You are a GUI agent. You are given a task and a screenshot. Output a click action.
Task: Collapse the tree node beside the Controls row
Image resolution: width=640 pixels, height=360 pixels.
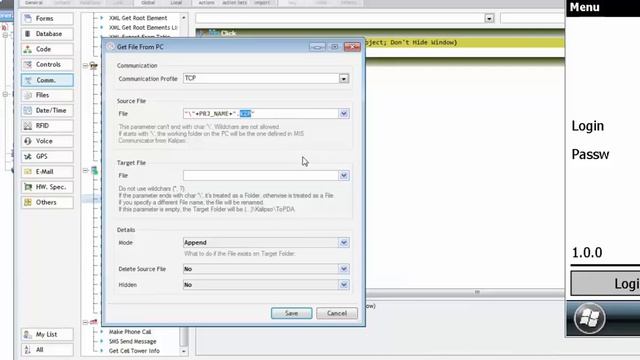click(86, 65)
